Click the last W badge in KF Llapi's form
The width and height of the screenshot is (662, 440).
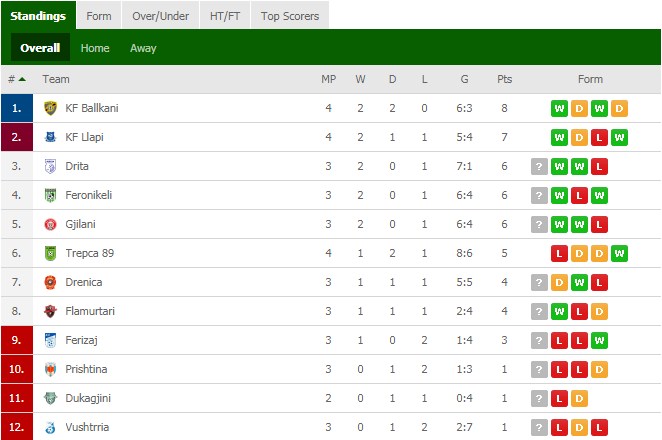[x=619, y=137]
